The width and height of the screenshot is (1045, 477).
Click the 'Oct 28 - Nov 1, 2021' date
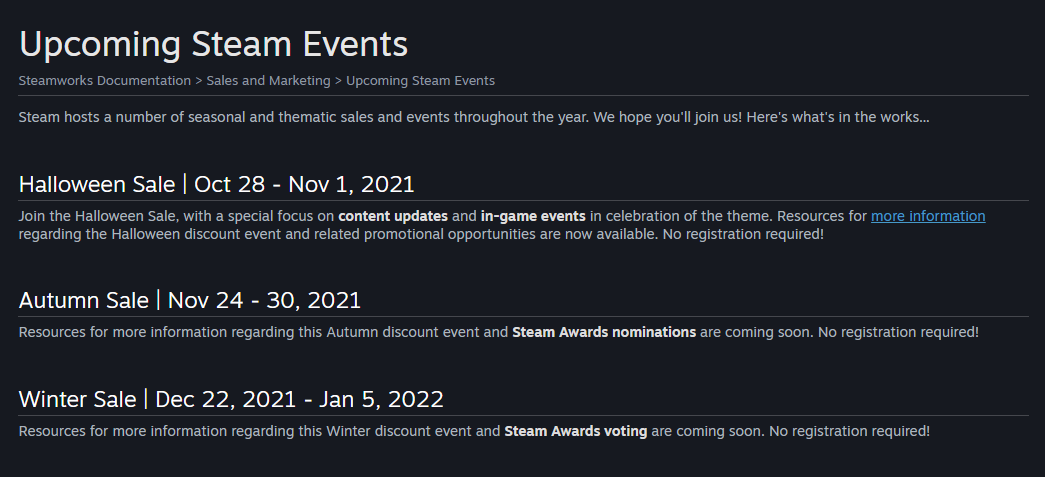pyautogui.click(x=304, y=184)
